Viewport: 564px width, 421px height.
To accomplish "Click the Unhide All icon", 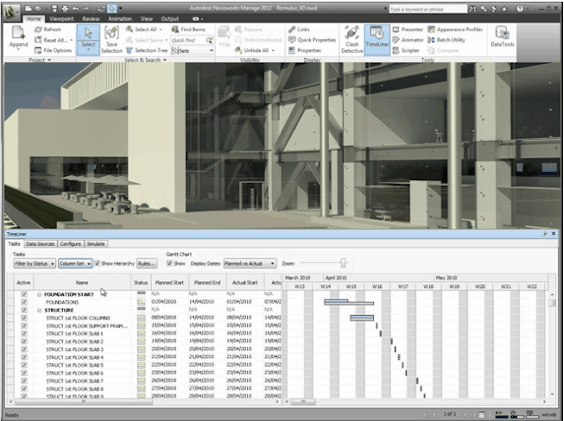I will pos(238,50).
